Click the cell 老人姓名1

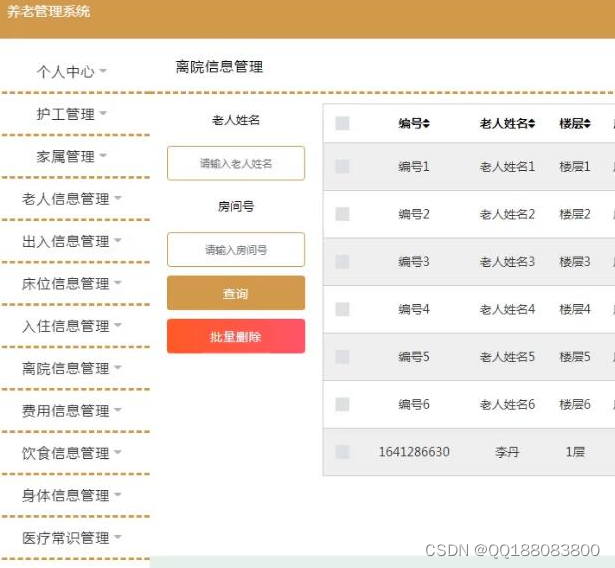507,167
